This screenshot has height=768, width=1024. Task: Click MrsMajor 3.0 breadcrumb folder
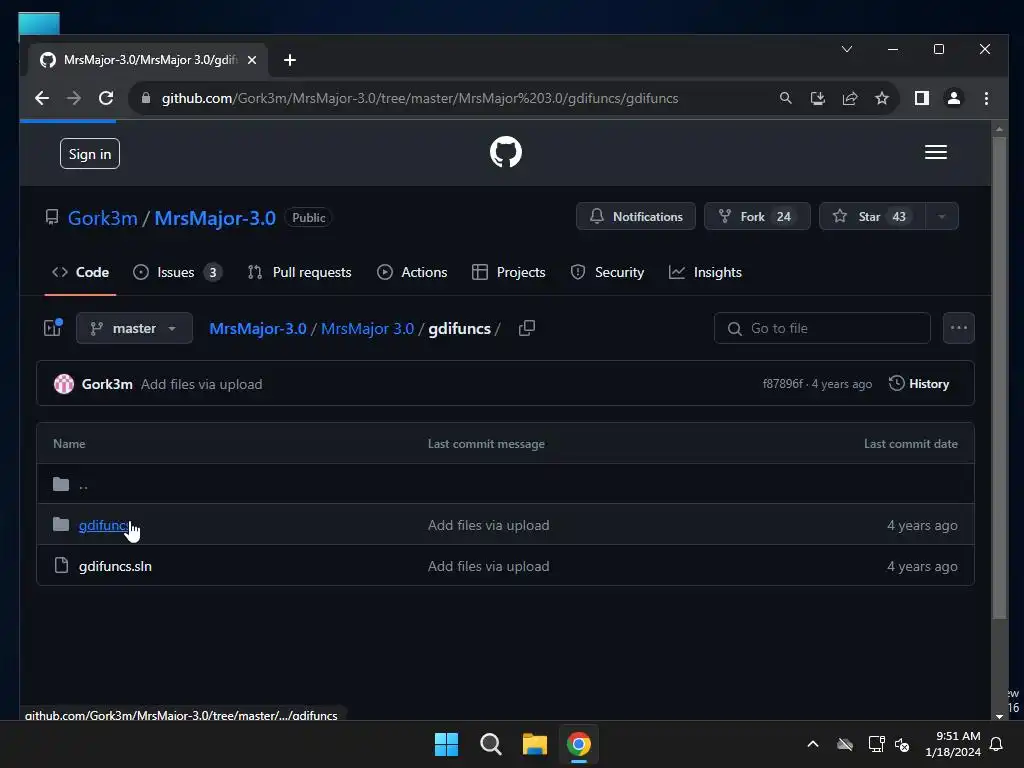[367, 328]
